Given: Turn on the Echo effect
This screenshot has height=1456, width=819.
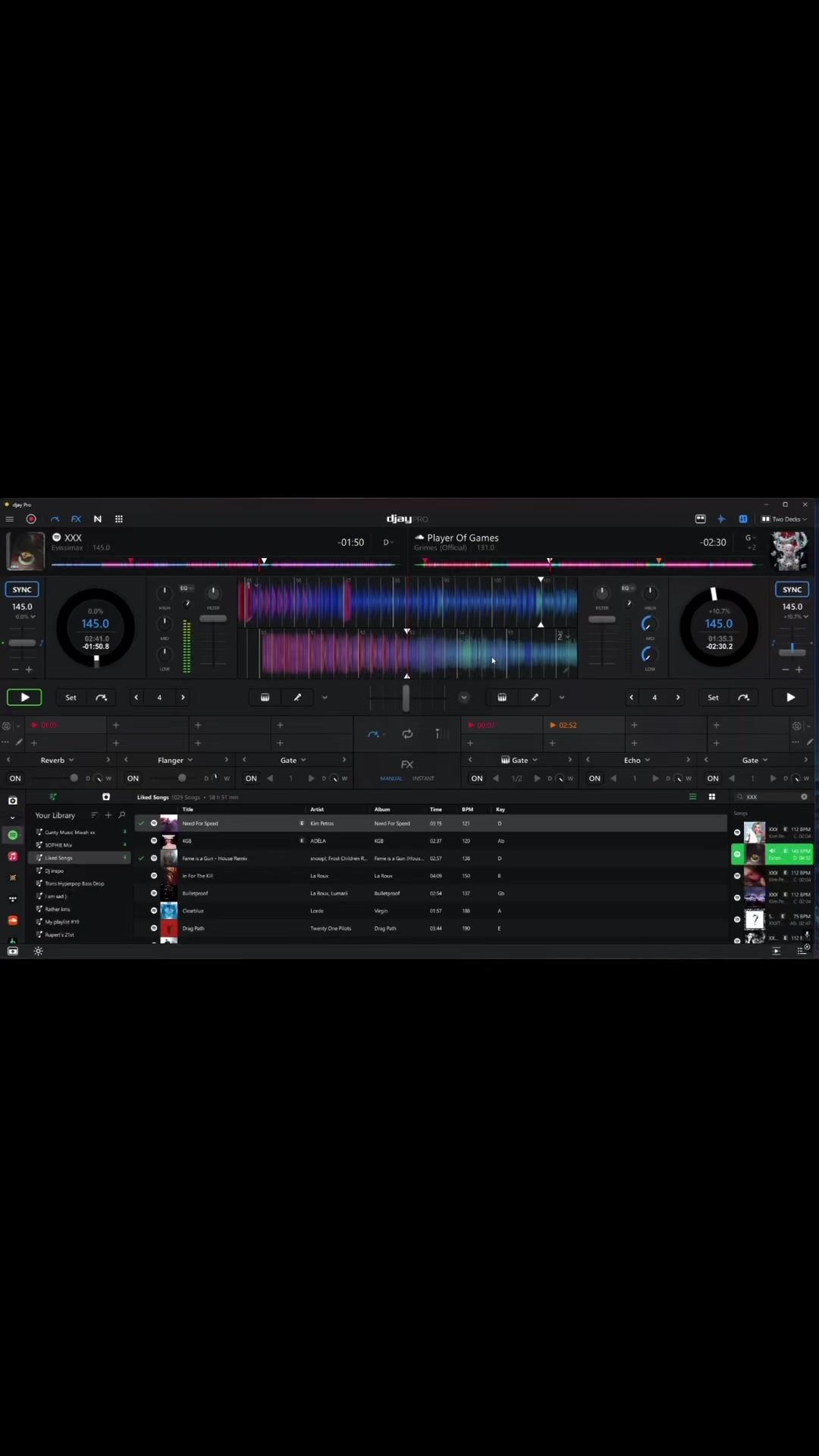Looking at the screenshot, I should [595, 779].
